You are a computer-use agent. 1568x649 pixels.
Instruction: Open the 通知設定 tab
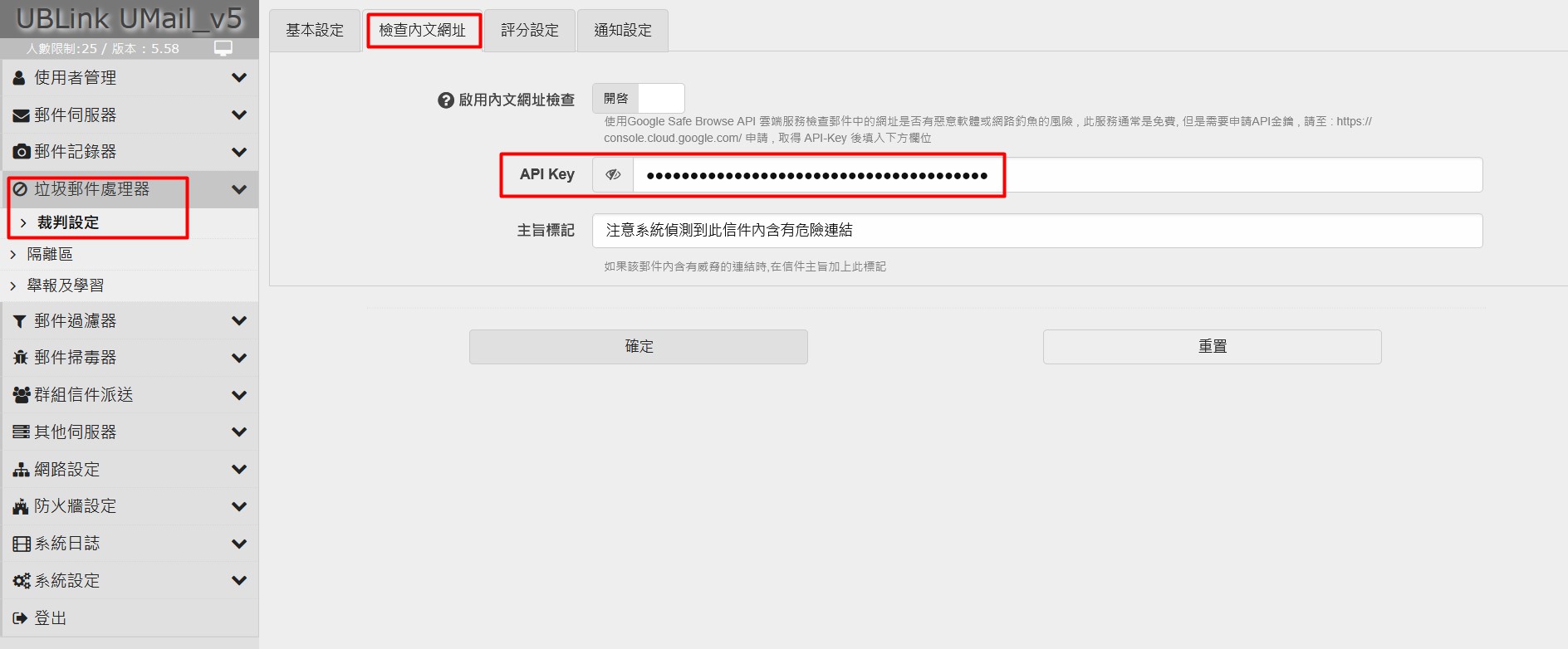[x=623, y=31]
